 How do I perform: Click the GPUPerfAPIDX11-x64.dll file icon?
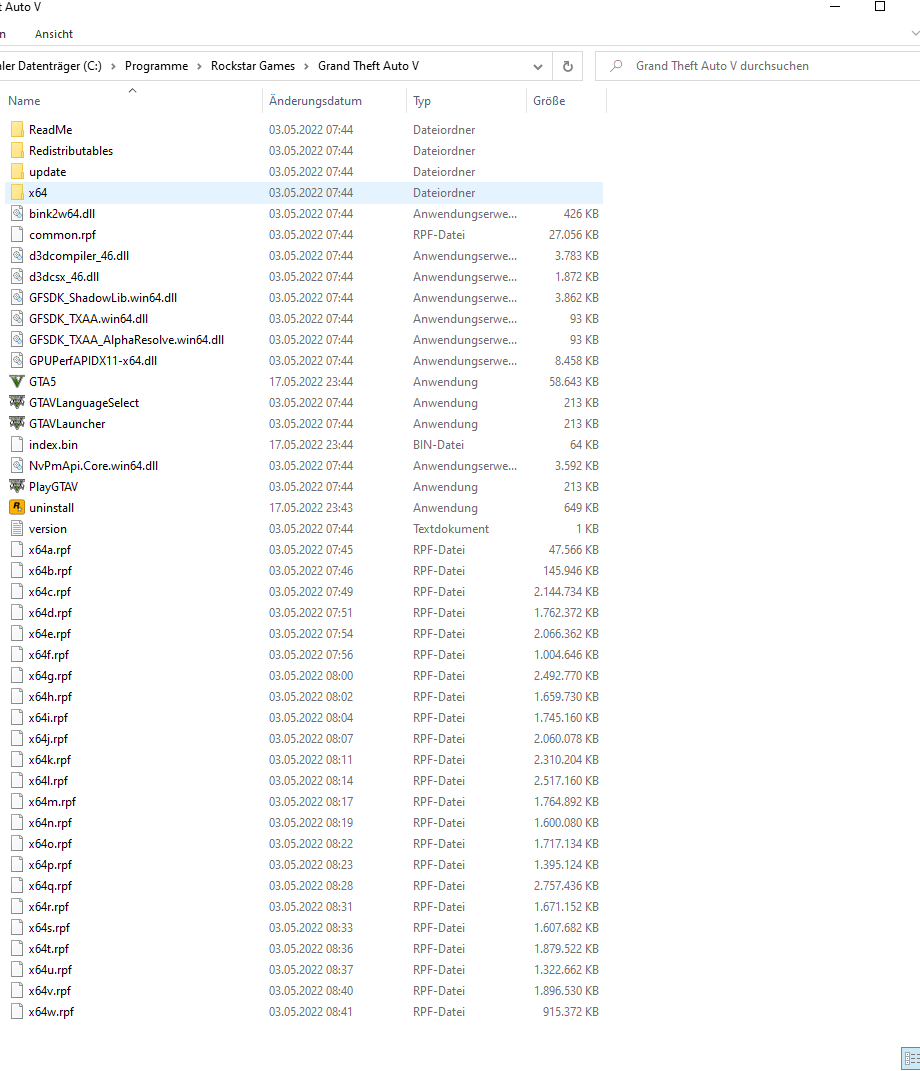(17, 361)
